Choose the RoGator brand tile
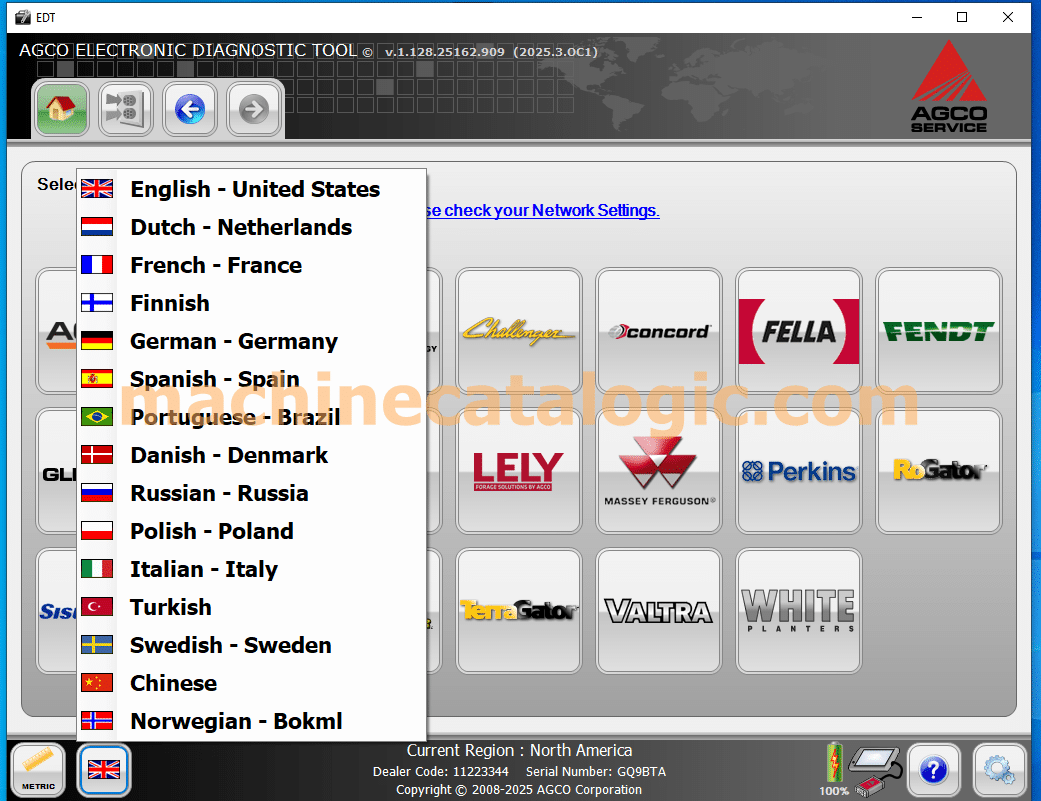This screenshot has width=1041, height=801. 939,471
